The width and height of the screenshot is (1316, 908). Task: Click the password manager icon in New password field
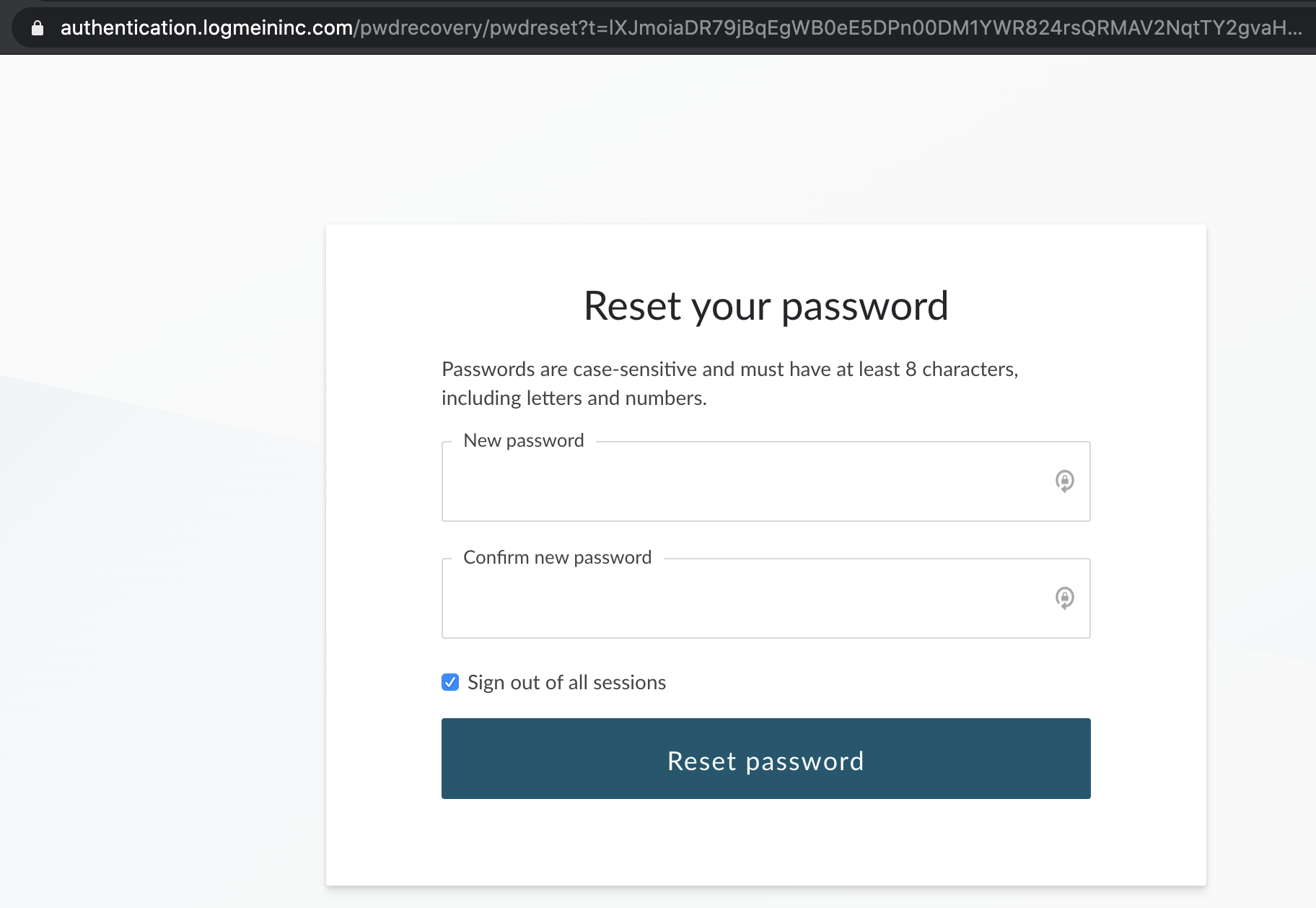click(x=1064, y=481)
